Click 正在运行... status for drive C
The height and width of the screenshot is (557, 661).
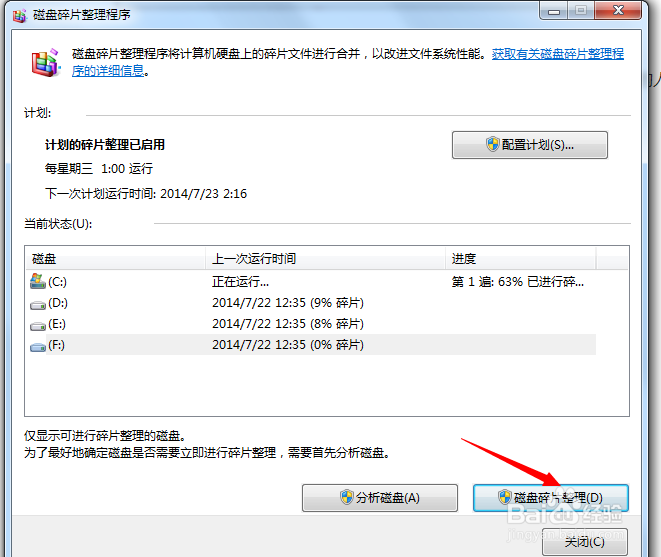(x=240, y=281)
